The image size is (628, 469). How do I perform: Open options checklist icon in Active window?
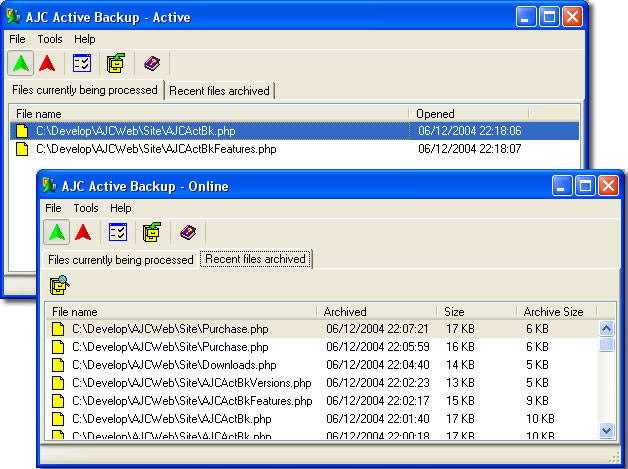coord(82,63)
